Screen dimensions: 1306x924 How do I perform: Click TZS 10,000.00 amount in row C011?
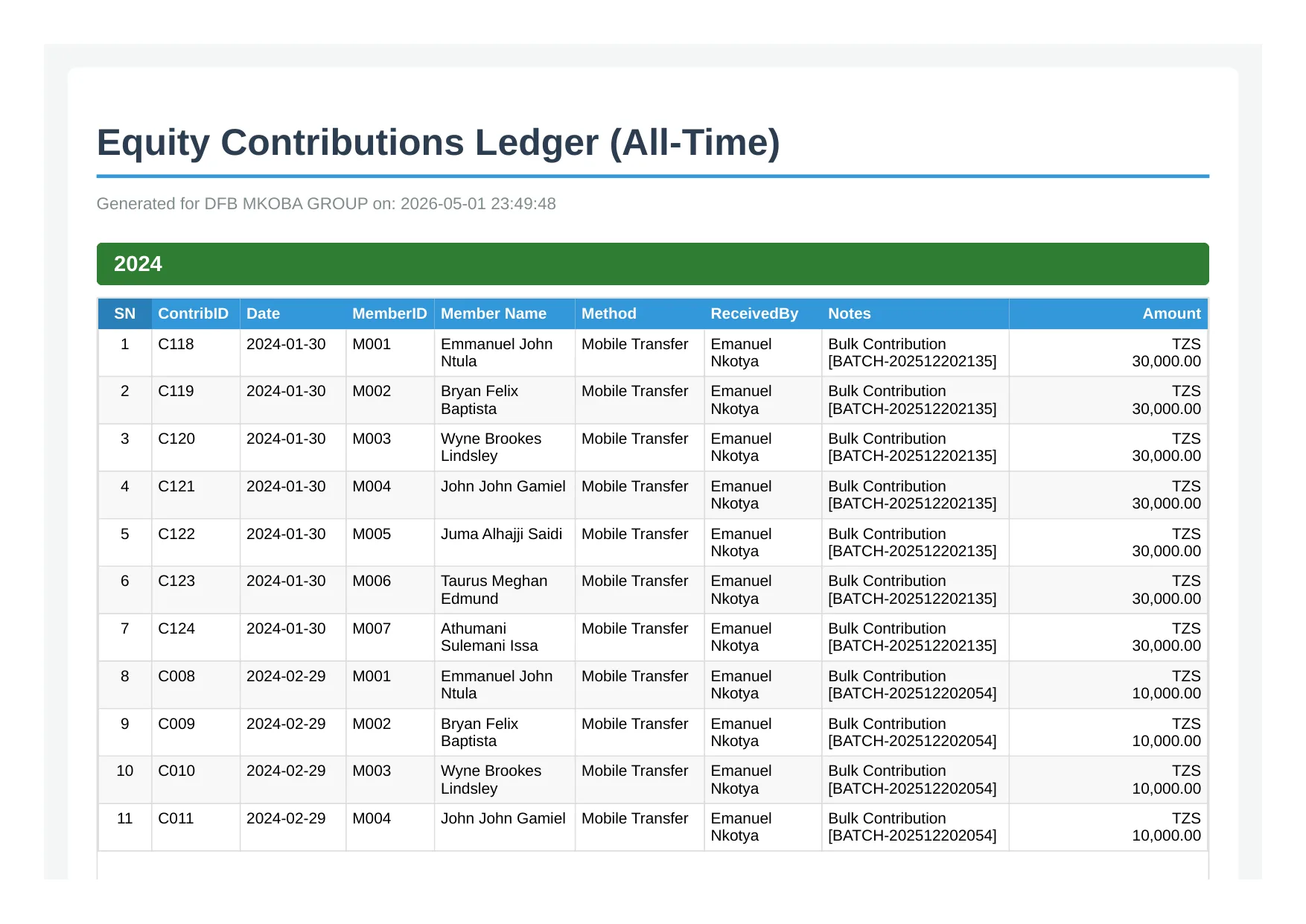[x=1167, y=827]
